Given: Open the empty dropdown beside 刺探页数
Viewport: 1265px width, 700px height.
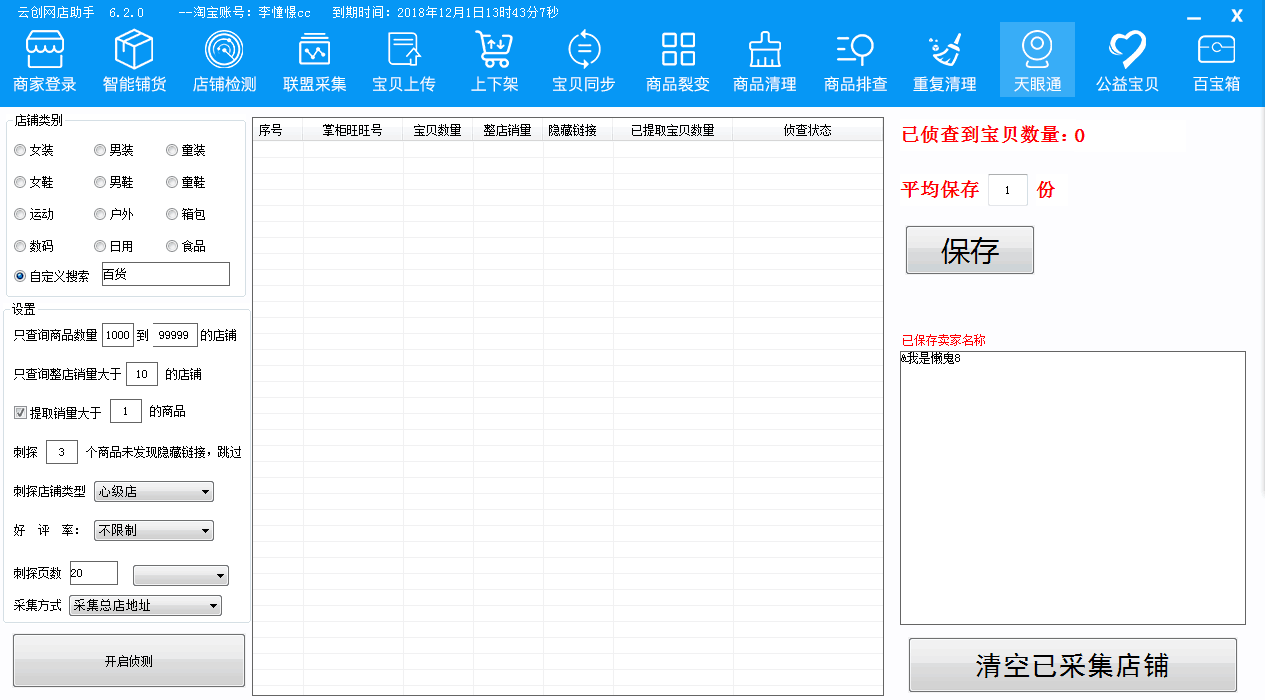Looking at the screenshot, I should tap(181, 575).
